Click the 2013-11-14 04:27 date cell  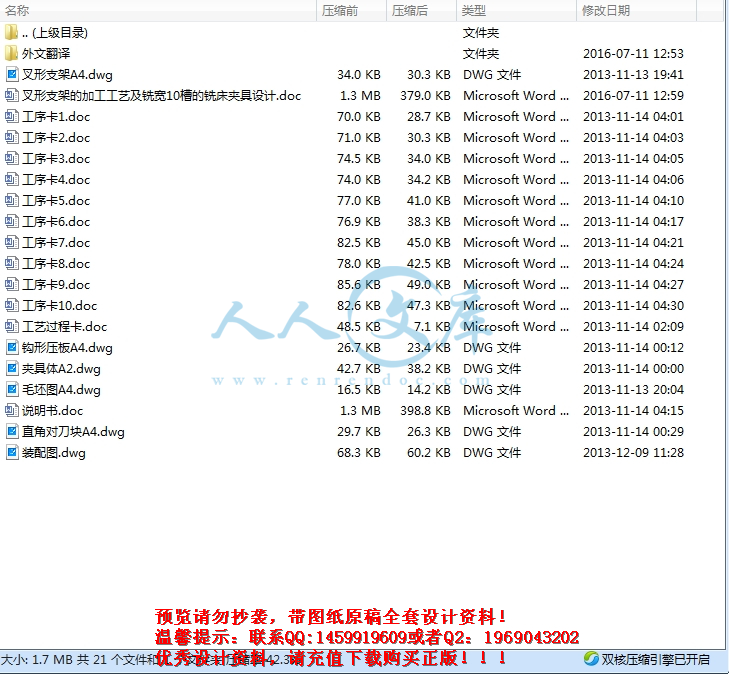tap(633, 284)
